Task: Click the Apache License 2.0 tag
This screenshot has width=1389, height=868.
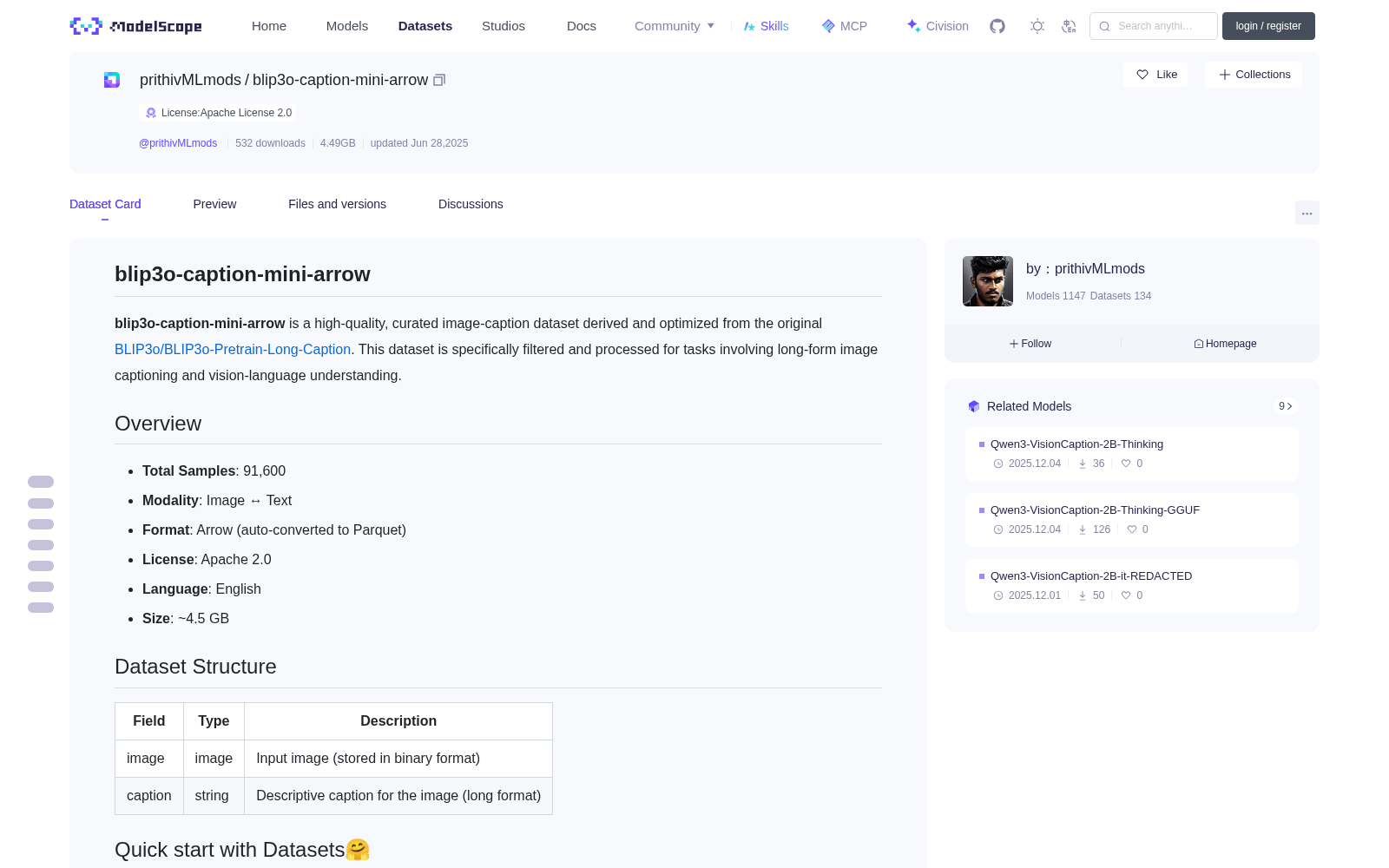Action: point(218,113)
